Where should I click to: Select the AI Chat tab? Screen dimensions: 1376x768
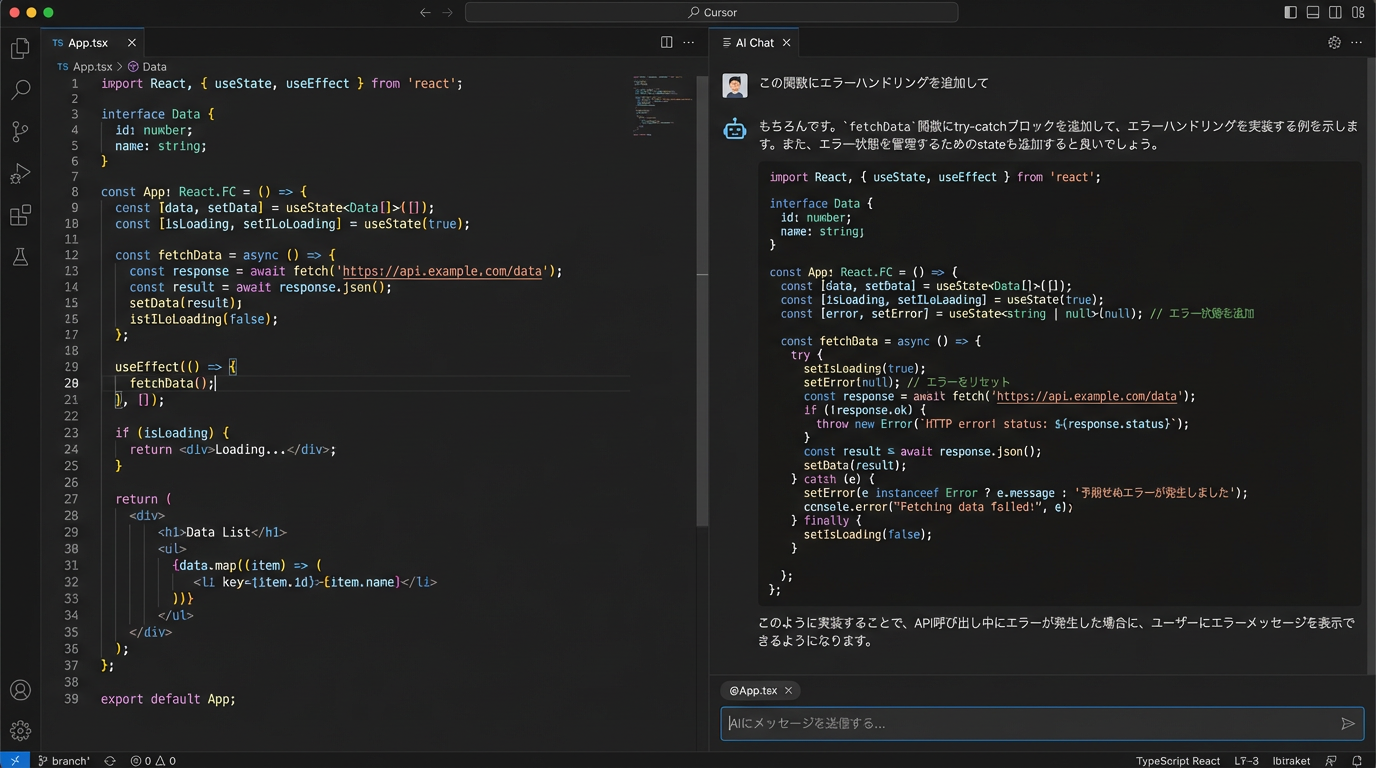[x=753, y=42]
